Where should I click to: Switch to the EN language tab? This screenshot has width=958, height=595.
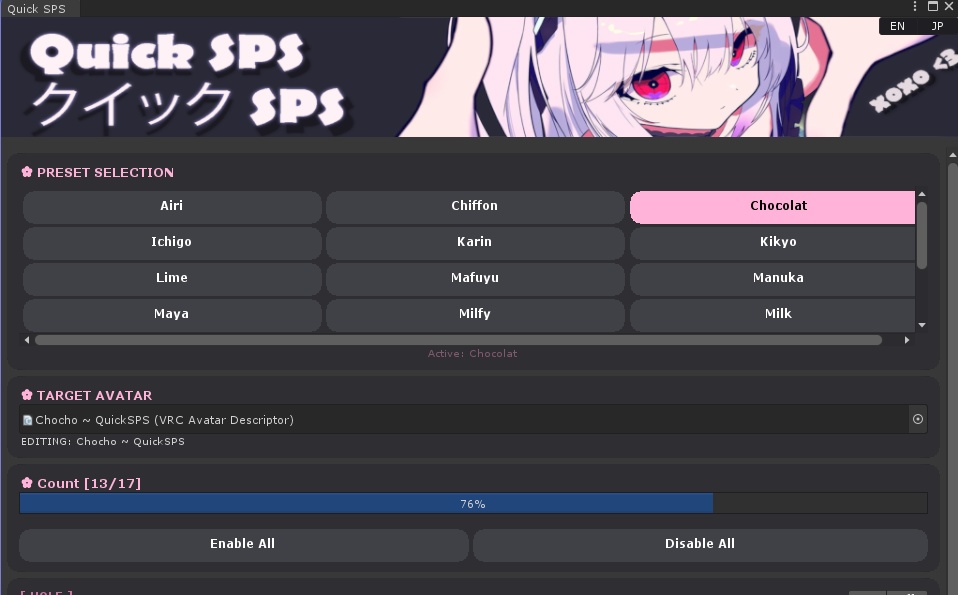pos(897,25)
